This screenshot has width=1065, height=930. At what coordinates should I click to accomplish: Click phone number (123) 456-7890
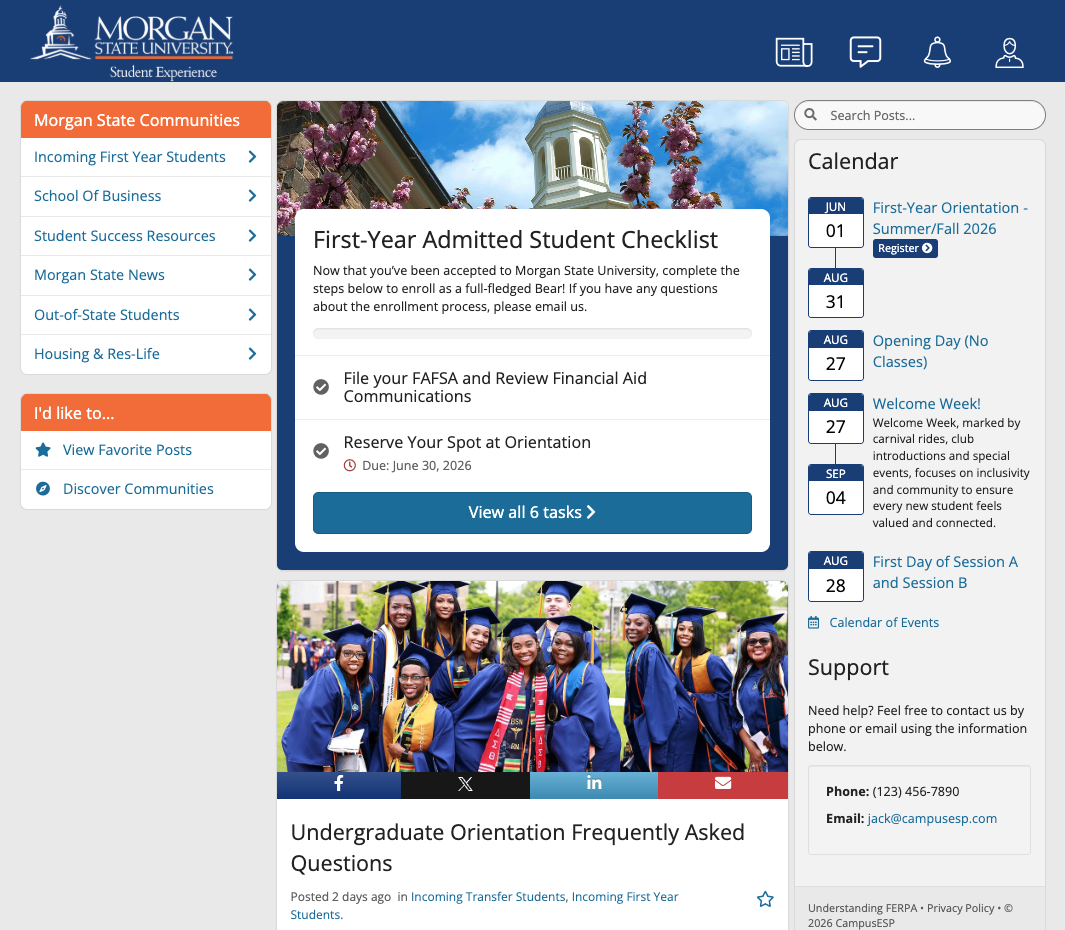pos(916,791)
